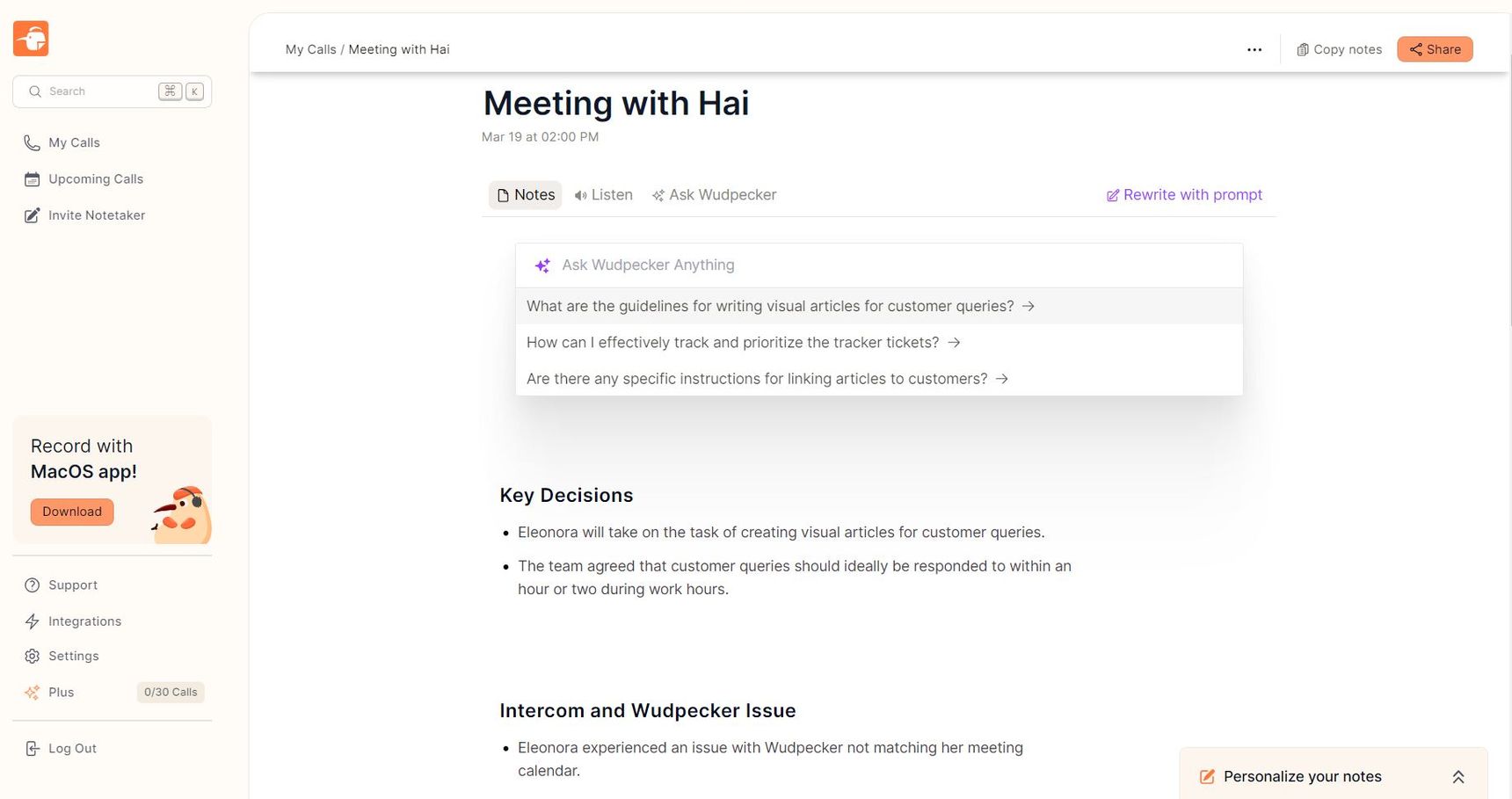Viewport: 1512px width, 799px height.
Task: Open Integrations in the sidebar
Action: point(85,621)
